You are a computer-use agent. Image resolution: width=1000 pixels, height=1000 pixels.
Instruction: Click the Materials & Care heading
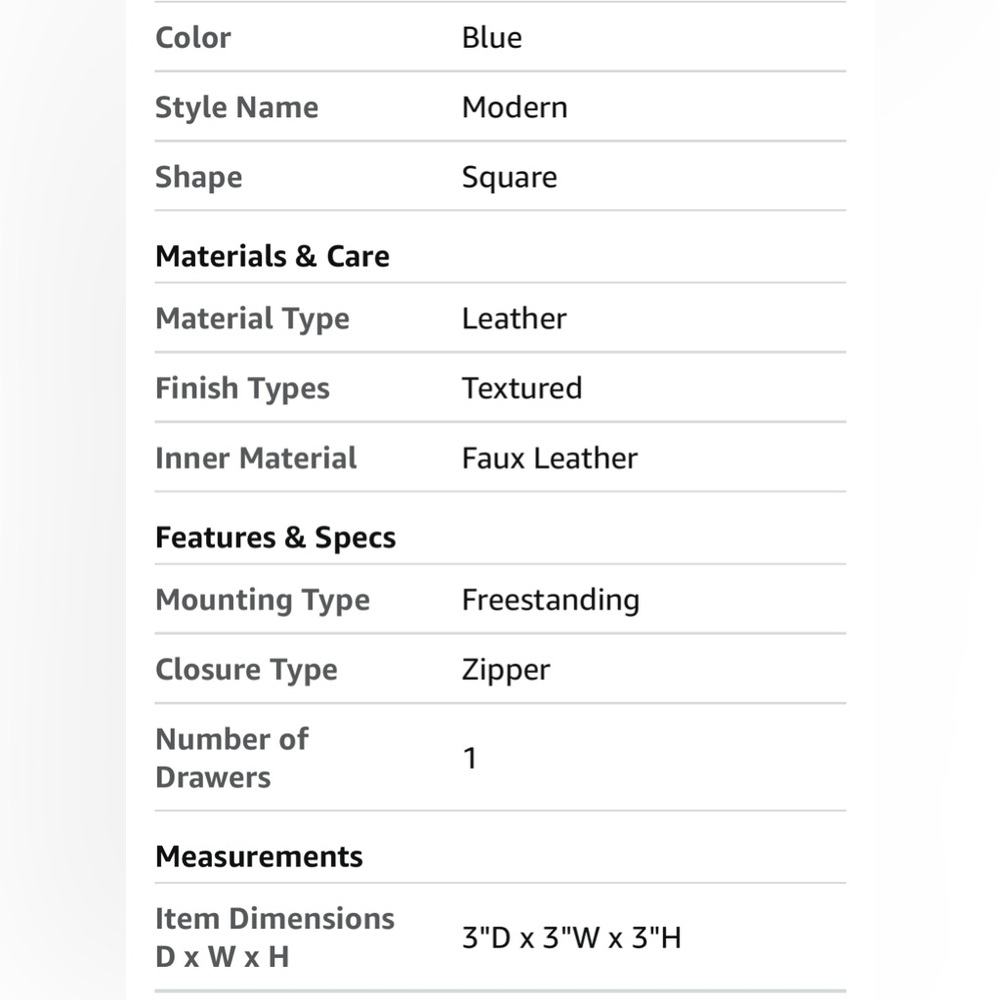tap(272, 256)
